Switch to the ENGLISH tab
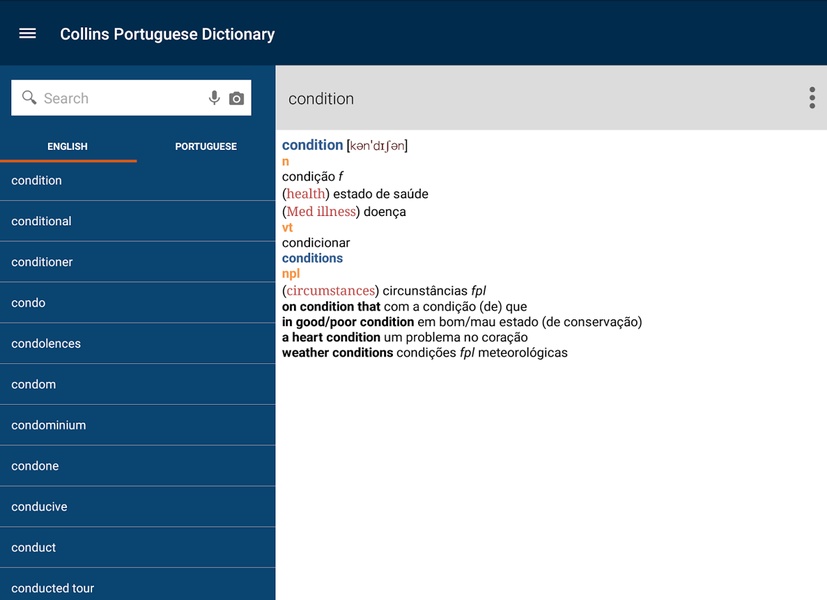Image resolution: width=827 pixels, height=600 pixels. pyautogui.click(x=68, y=147)
